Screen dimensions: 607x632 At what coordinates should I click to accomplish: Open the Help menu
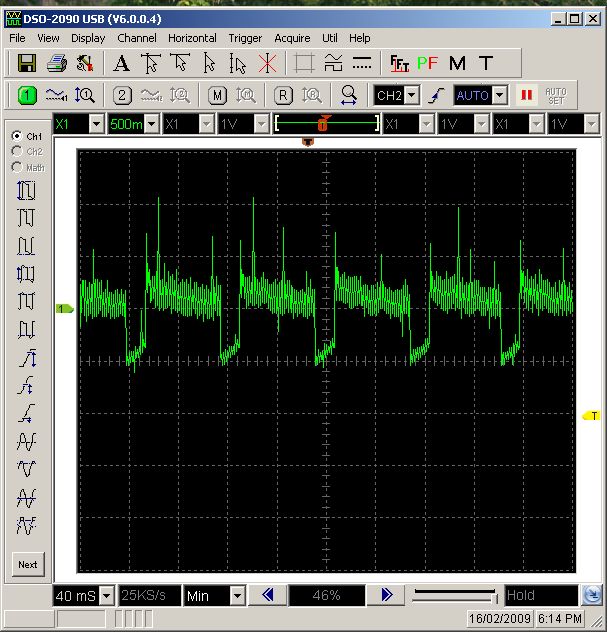[360, 38]
